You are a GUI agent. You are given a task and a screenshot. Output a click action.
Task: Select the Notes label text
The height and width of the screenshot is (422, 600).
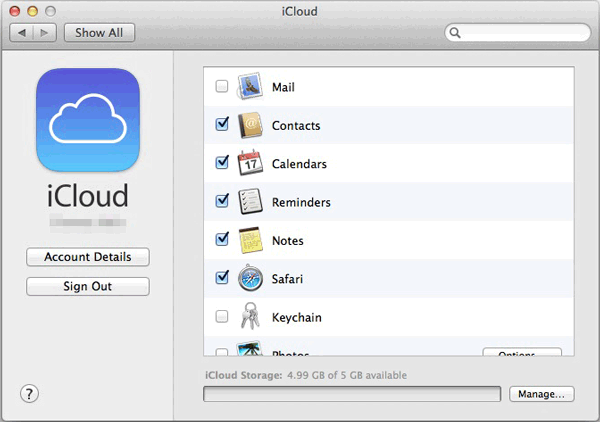pos(287,241)
